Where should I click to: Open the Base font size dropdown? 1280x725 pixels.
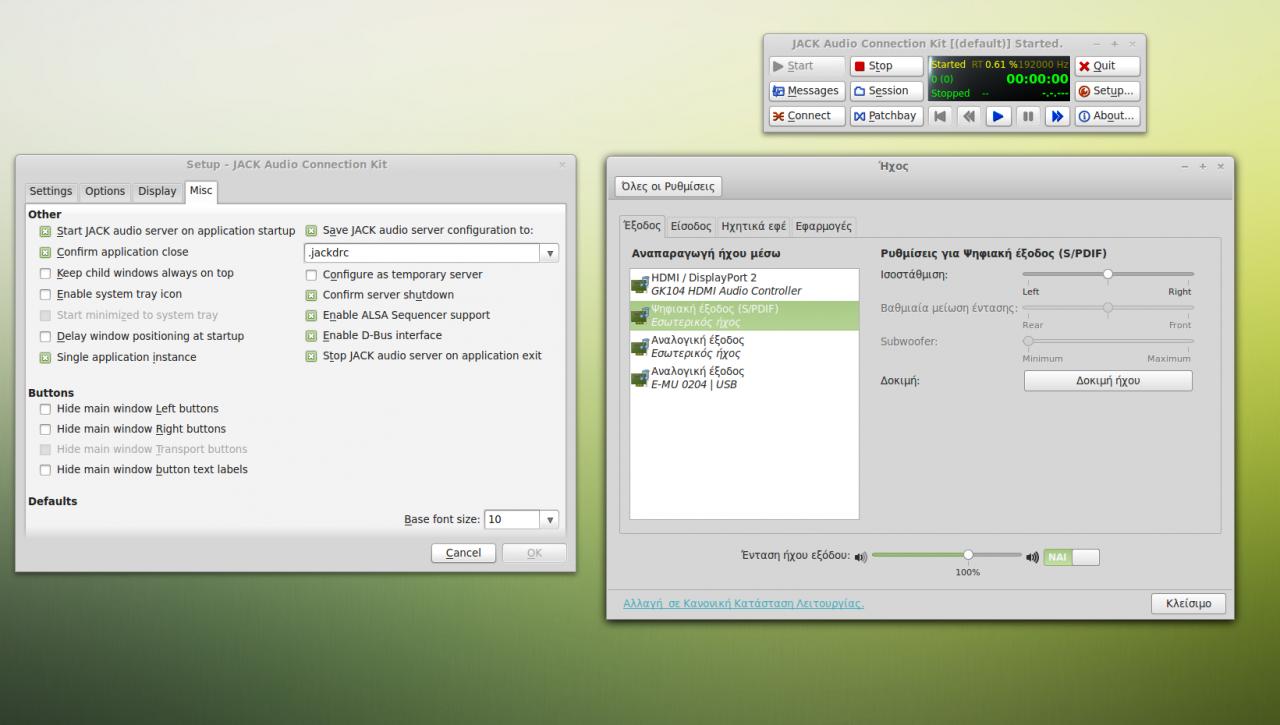tap(549, 520)
